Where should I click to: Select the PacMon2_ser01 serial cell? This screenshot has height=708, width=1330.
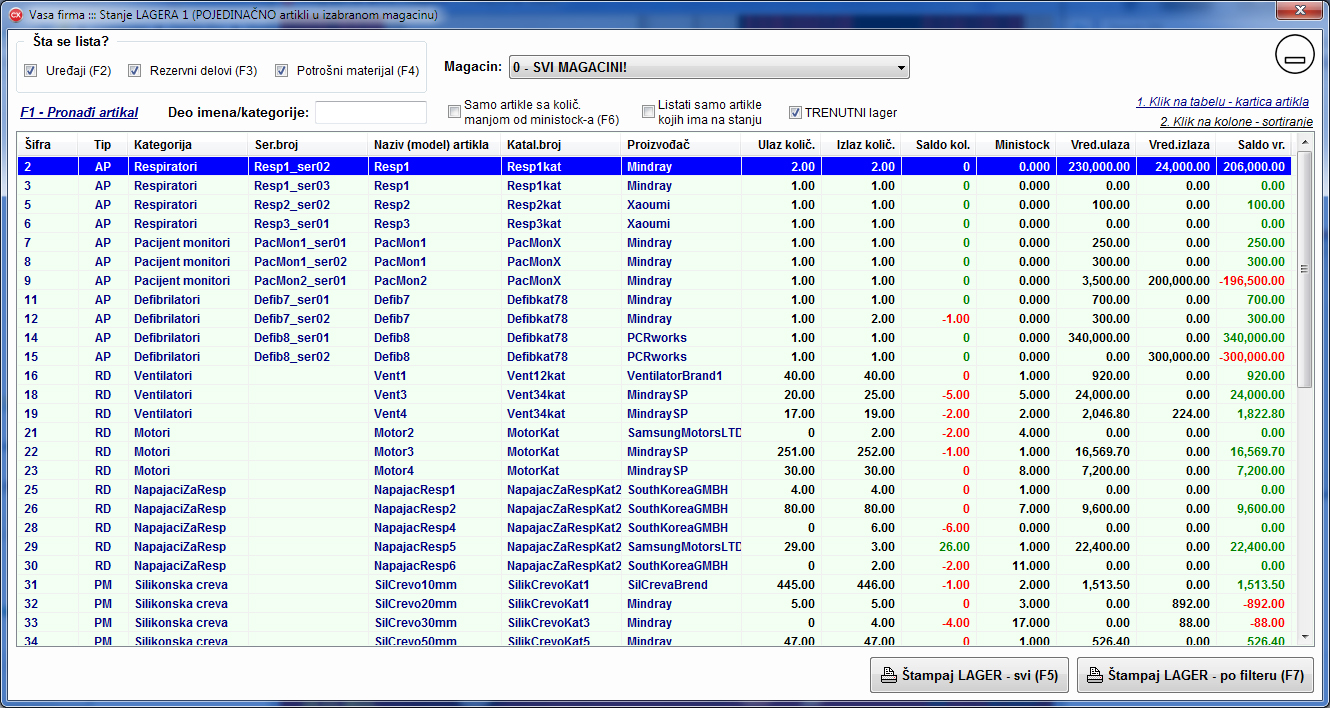308,281
